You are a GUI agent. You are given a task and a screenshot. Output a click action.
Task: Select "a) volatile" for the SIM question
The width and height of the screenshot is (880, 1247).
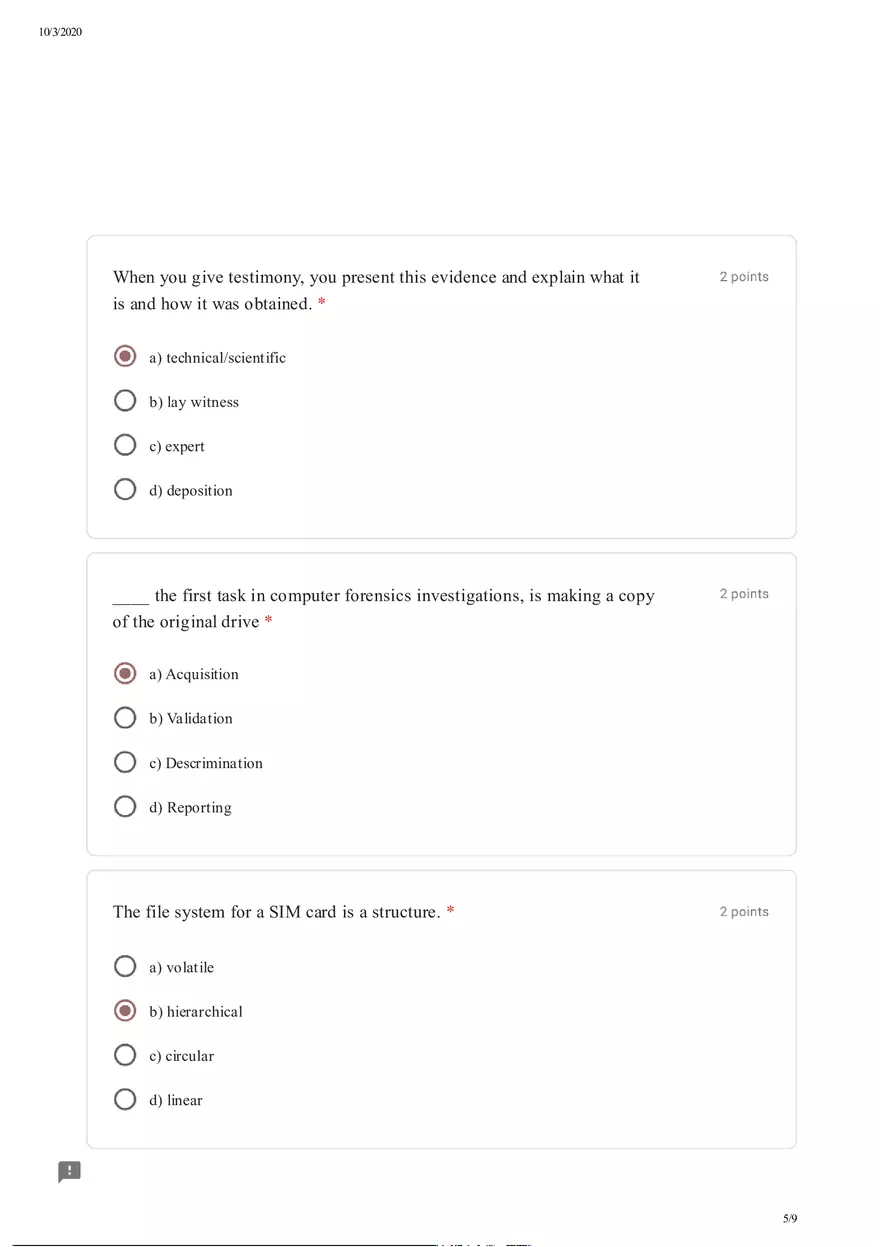[125, 966]
